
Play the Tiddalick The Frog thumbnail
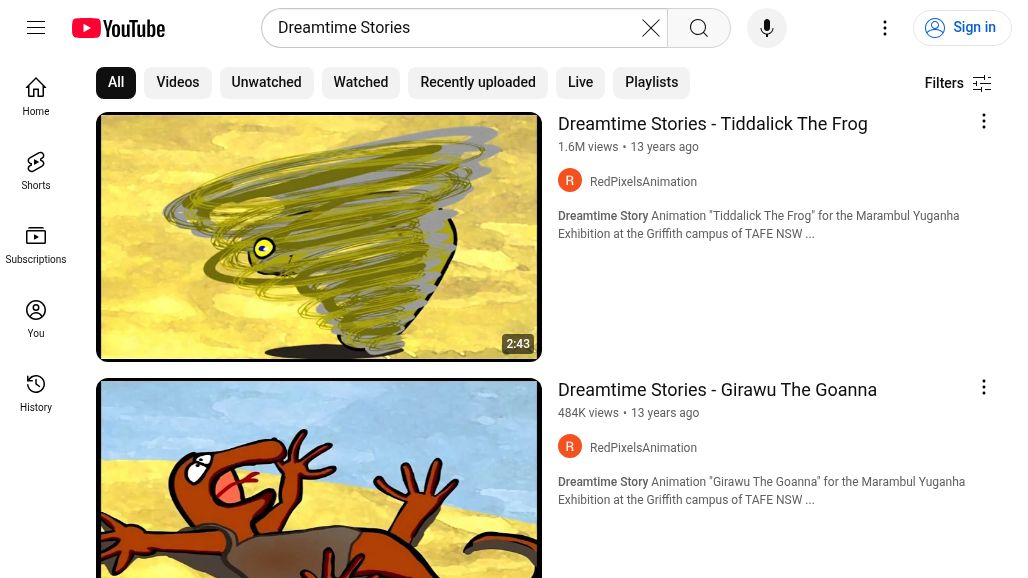(x=319, y=237)
